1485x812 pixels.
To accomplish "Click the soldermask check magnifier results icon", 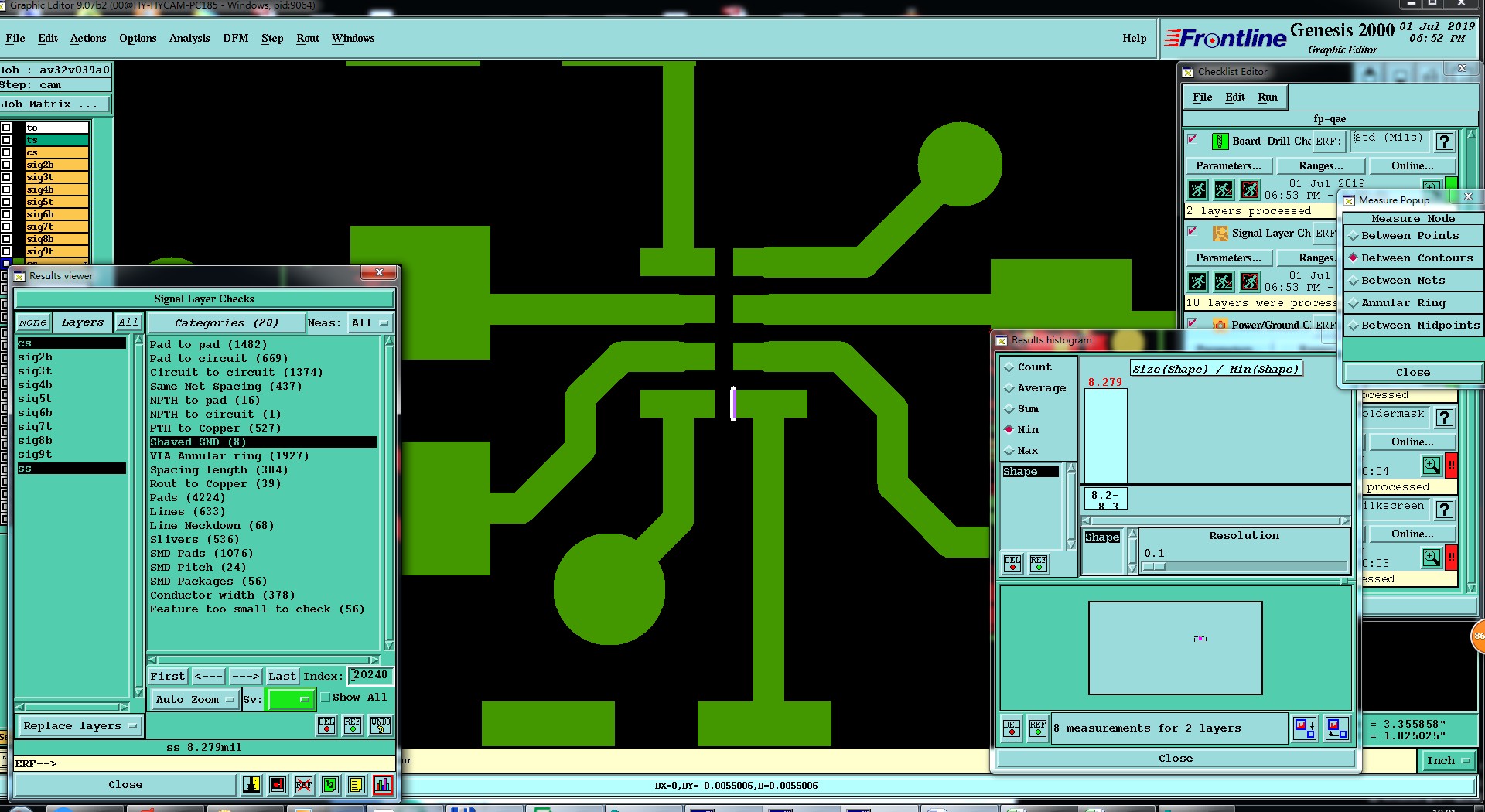I will tap(1432, 466).
